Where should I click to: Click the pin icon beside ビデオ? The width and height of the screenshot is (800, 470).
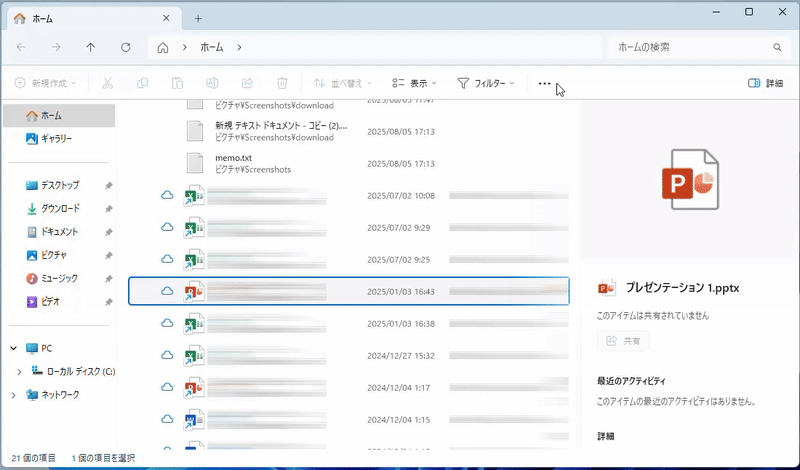(x=108, y=302)
